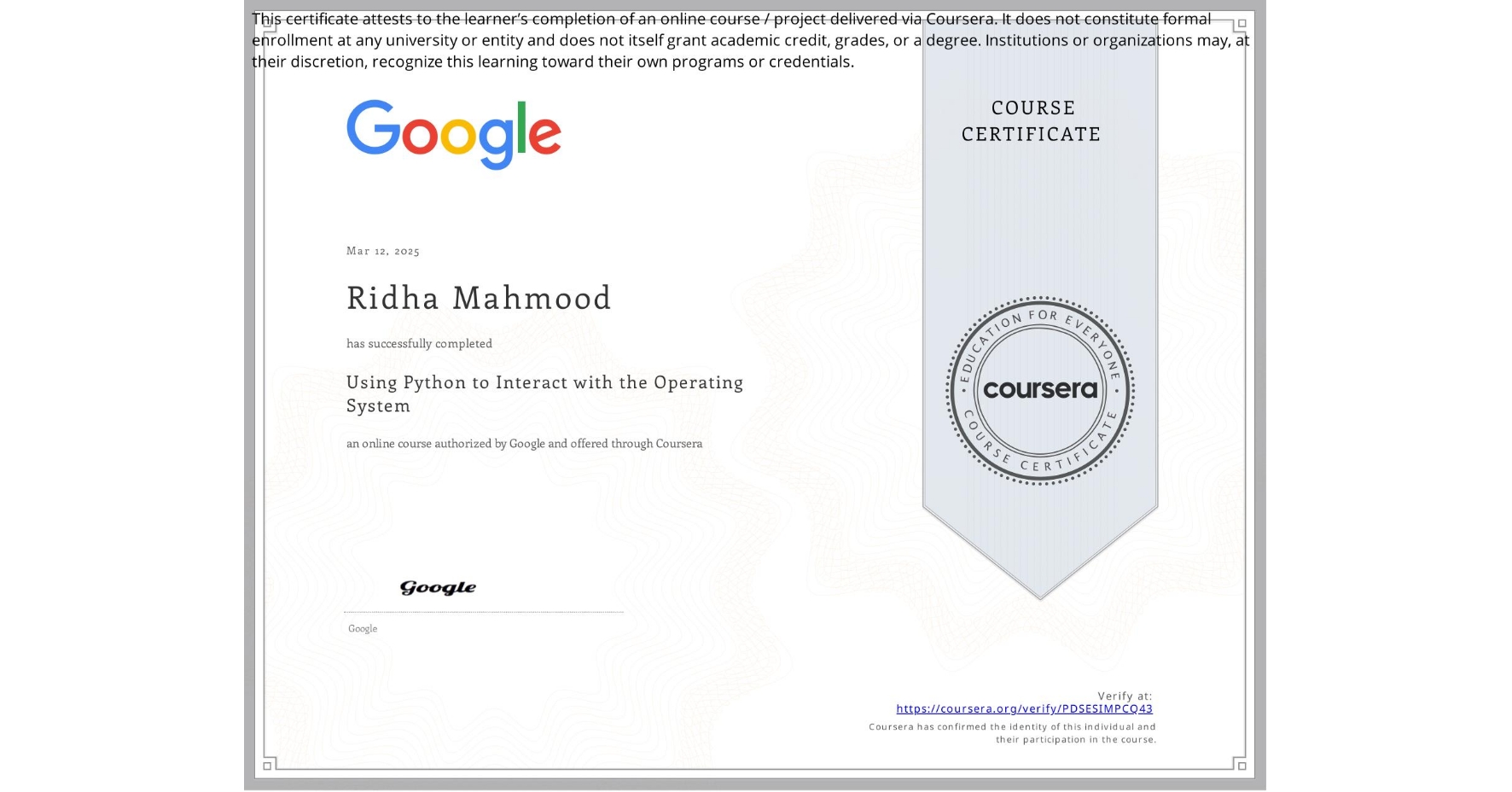Click the small Google label under signature line
The height and width of the screenshot is (792, 1512).
click(363, 629)
